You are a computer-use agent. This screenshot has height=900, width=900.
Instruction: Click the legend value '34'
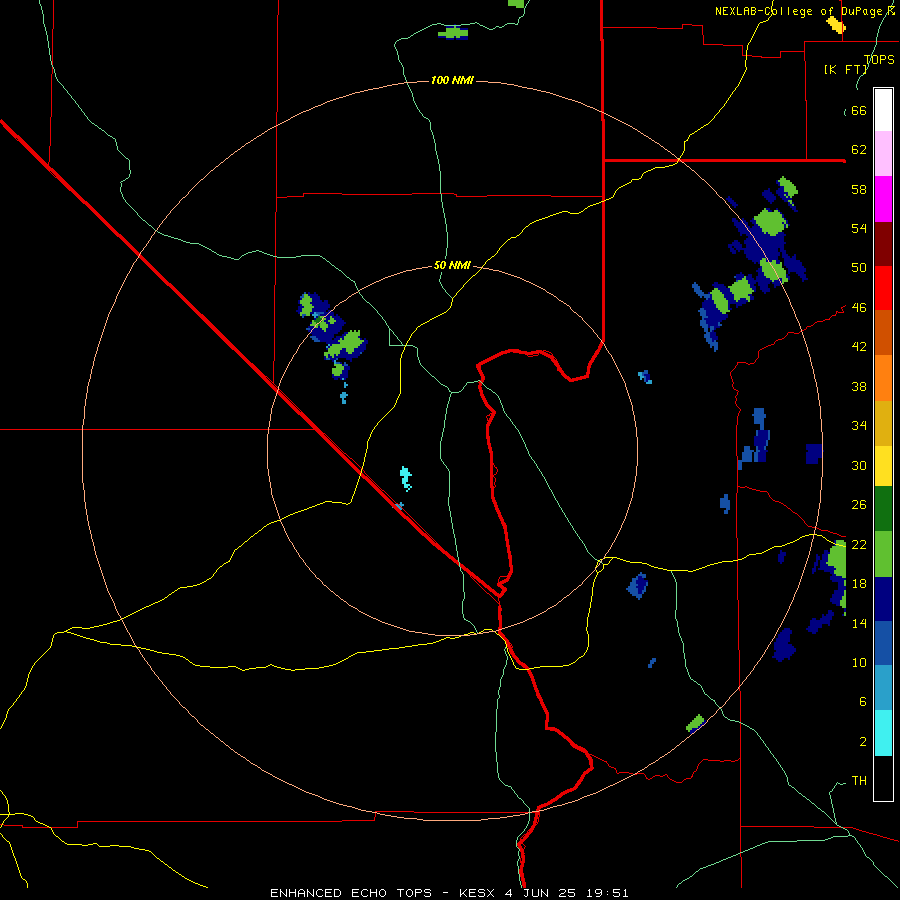[x=859, y=425]
